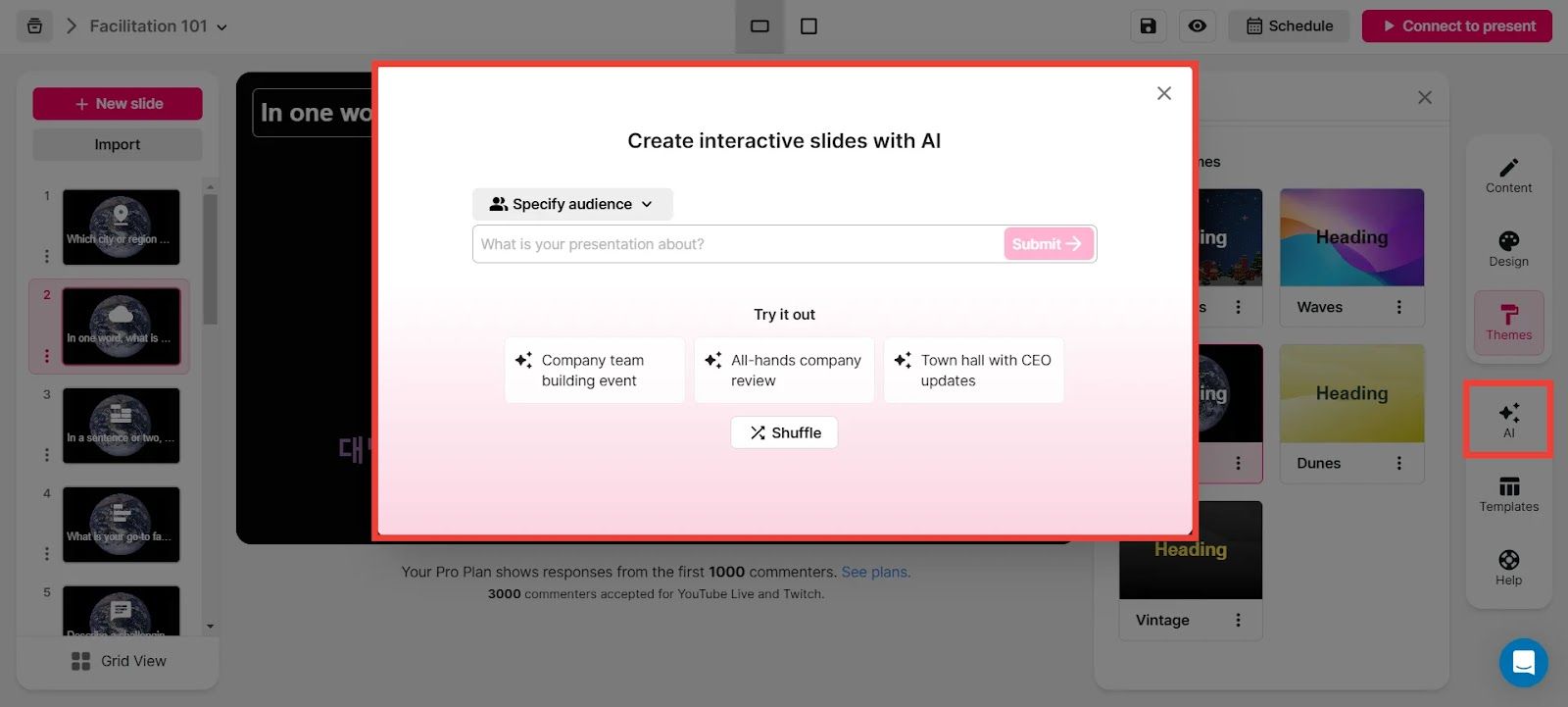
Task: Click the Shuffle button
Action: (784, 432)
